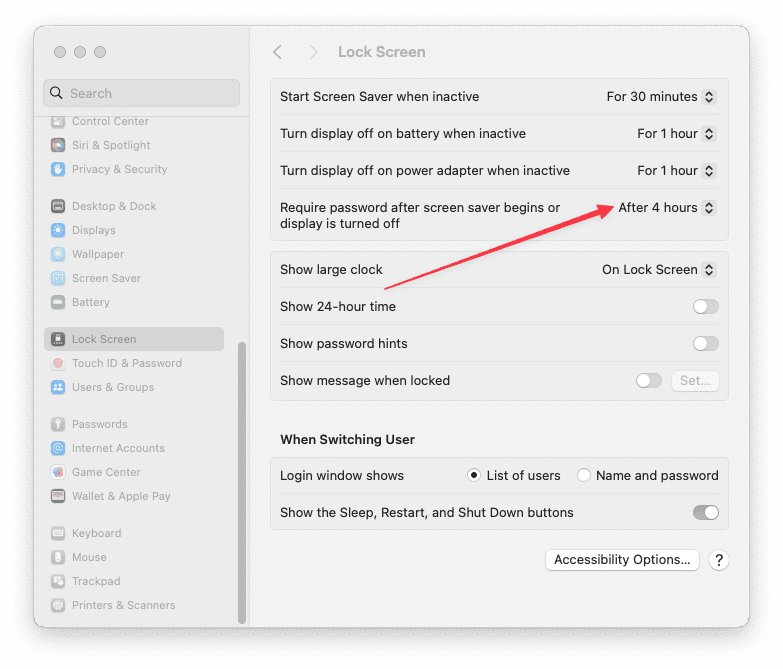Open Control Center settings icon
Viewport: 783px width, 669px height.
pyautogui.click(x=58, y=121)
